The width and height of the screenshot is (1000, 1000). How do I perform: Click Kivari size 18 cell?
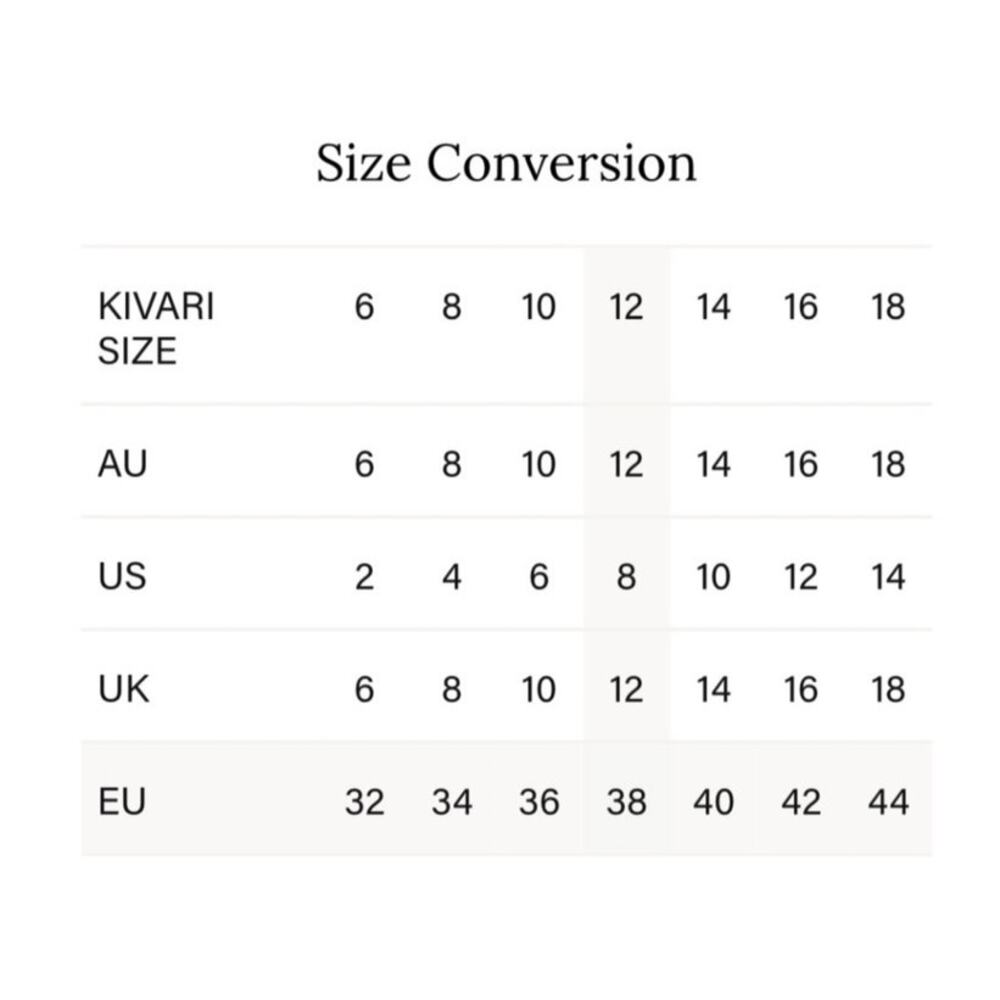[x=888, y=307]
